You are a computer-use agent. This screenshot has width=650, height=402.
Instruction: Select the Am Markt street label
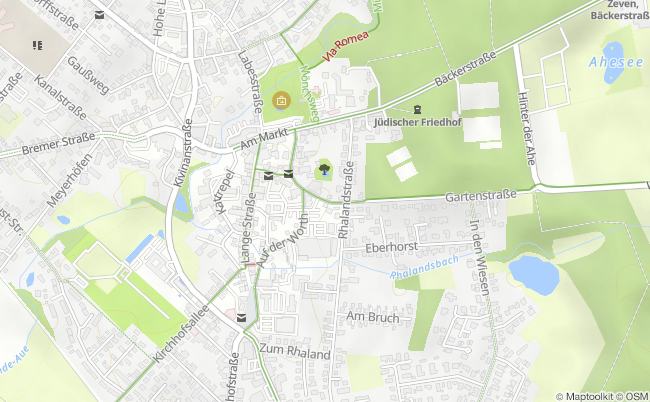click(x=264, y=140)
